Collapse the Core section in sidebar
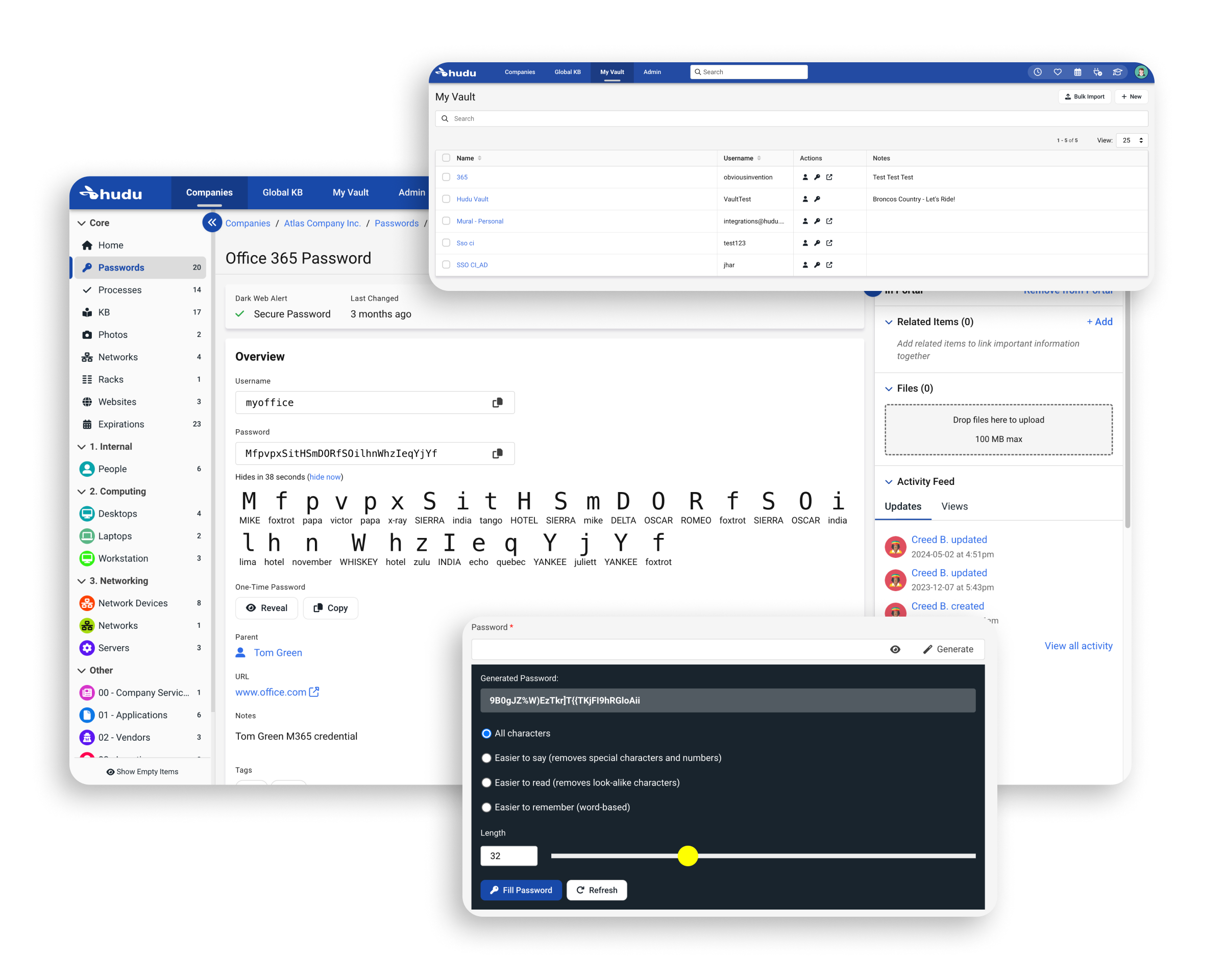 click(x=82, y=223)
